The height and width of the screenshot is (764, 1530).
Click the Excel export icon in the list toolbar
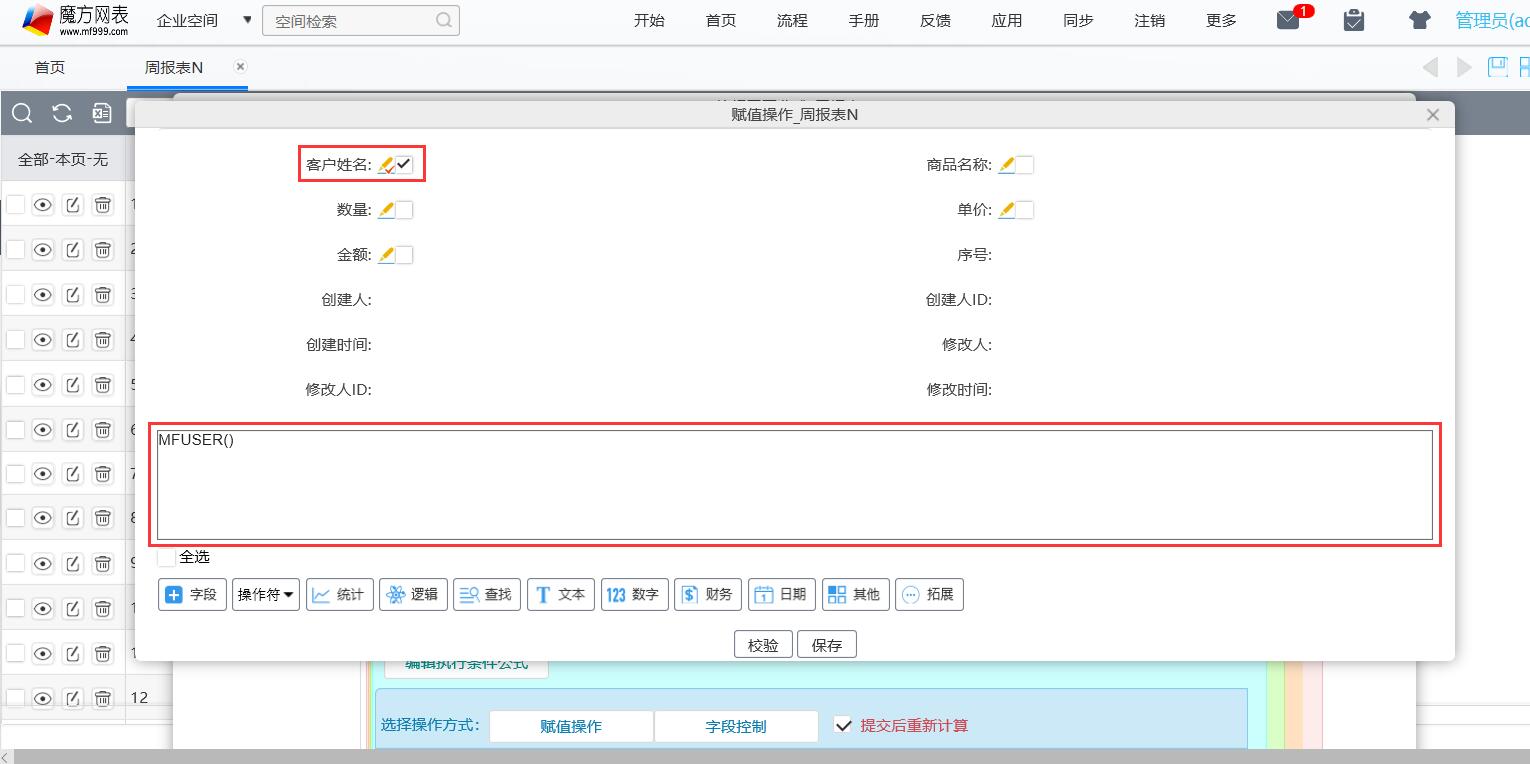(x=101, y=114)
